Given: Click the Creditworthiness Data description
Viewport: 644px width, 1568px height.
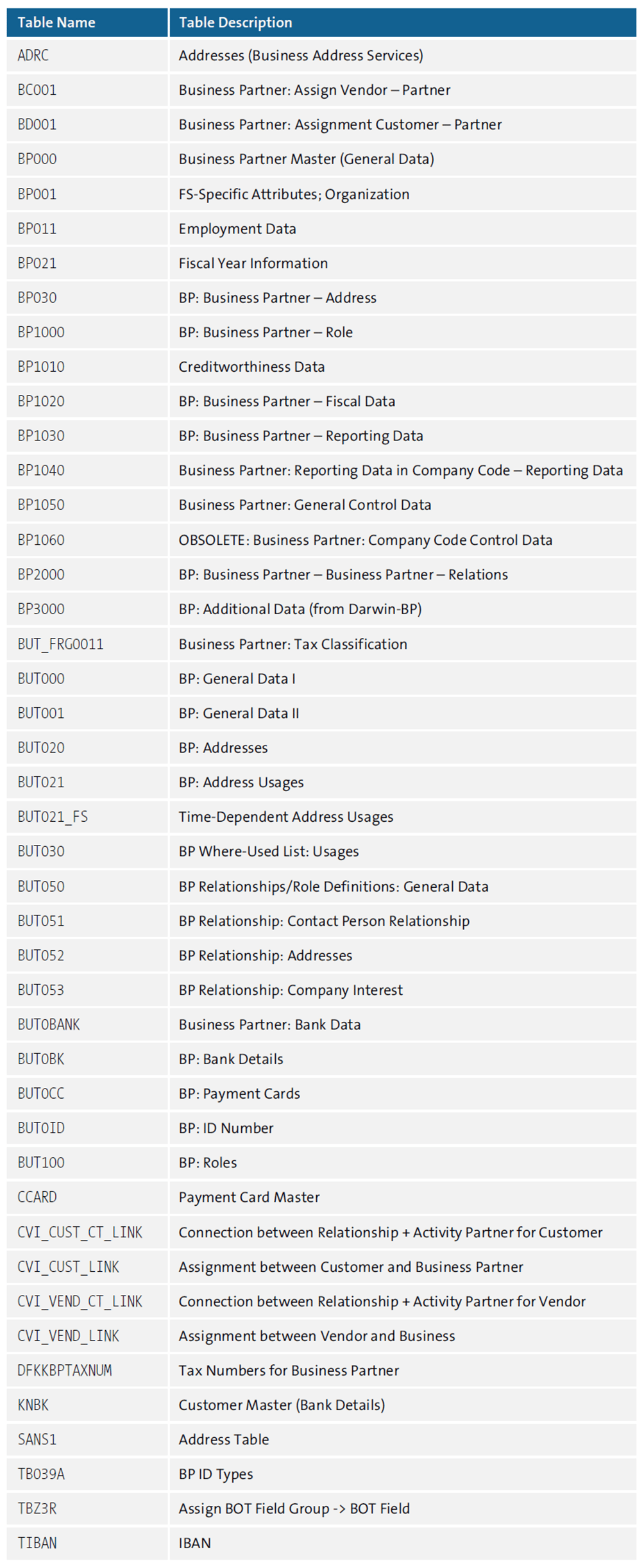Looking at the screenshot, I should point(251,367).
